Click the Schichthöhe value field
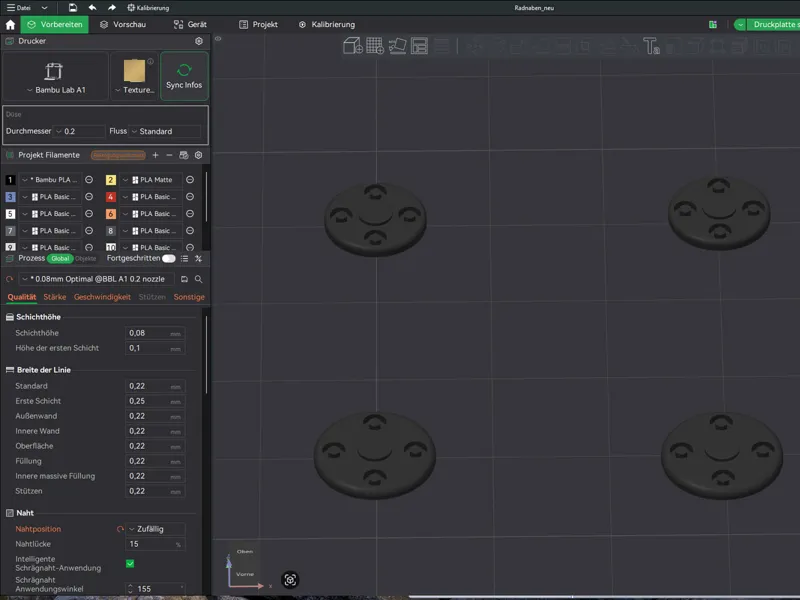 tap(155, 333)
